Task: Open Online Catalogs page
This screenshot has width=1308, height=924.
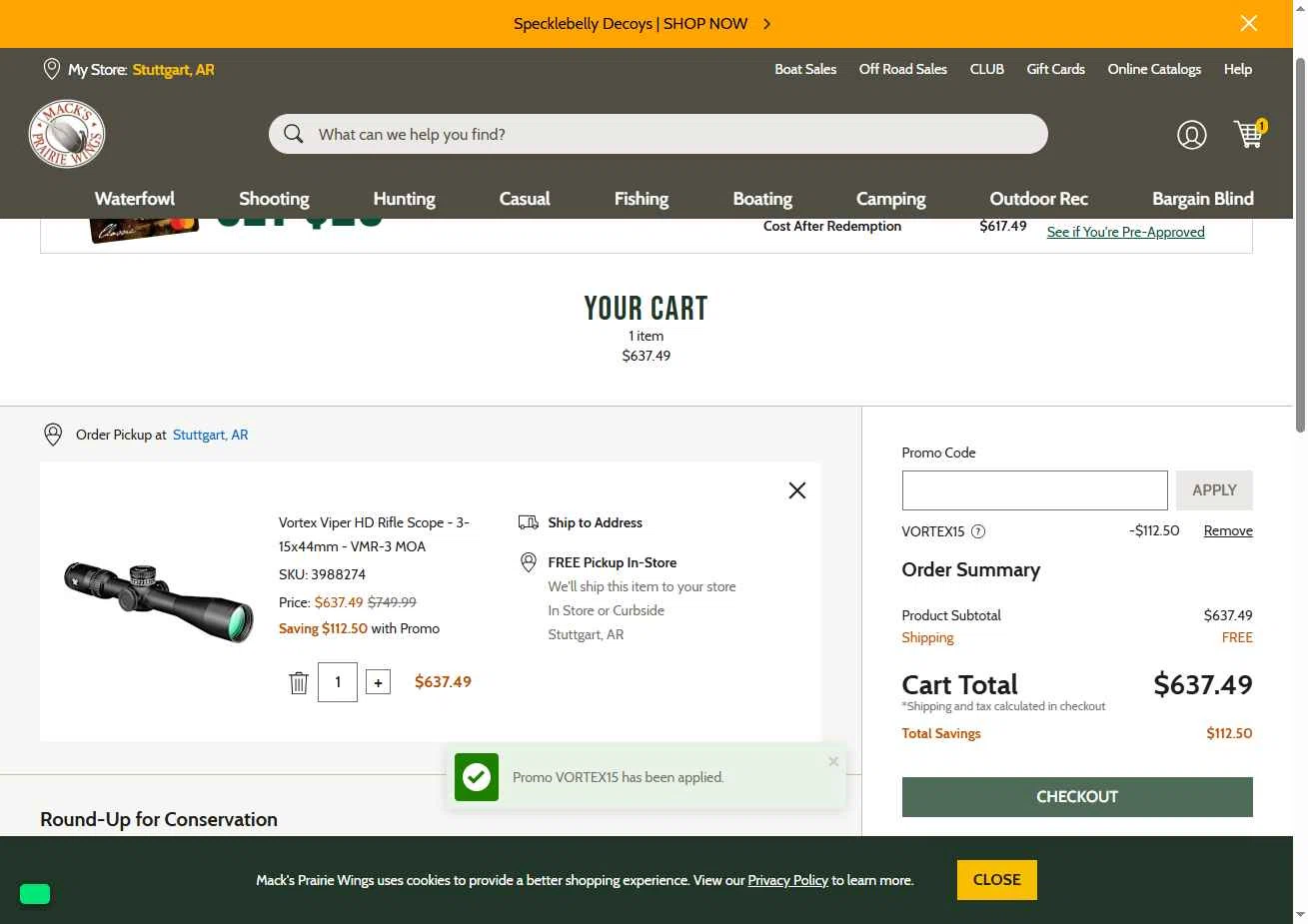Action: tap(1154, 69)
